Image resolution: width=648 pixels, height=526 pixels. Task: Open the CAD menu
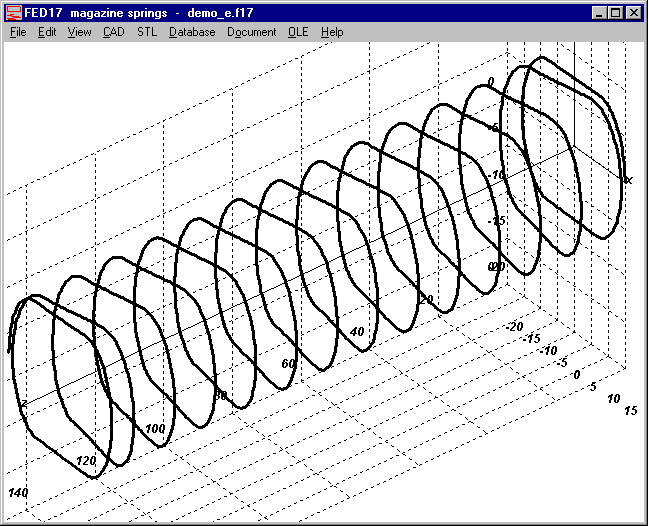coord(113,32)
